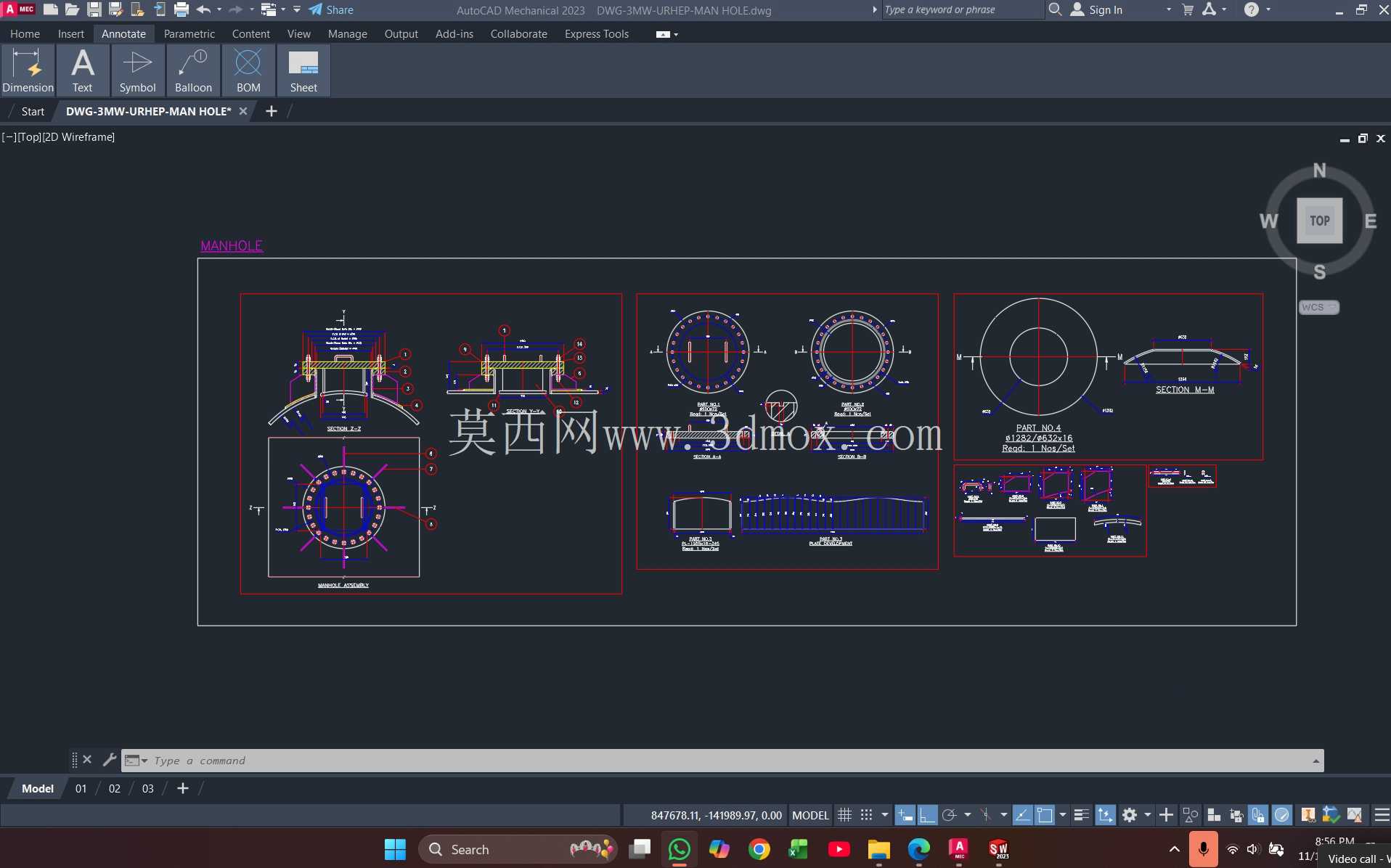Open the workspace switching gear icon
The image size is (1391, 868).
click(1130, 815)
